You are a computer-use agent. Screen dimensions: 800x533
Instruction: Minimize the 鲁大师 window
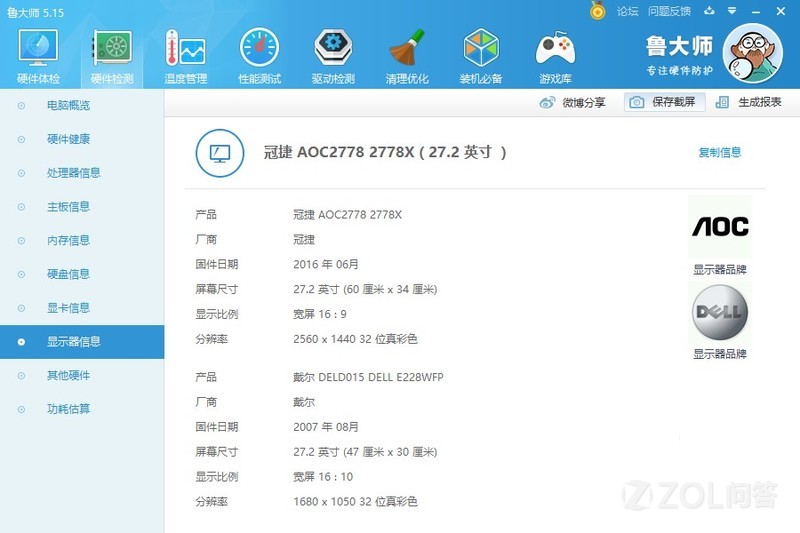[x=756, y=12]
